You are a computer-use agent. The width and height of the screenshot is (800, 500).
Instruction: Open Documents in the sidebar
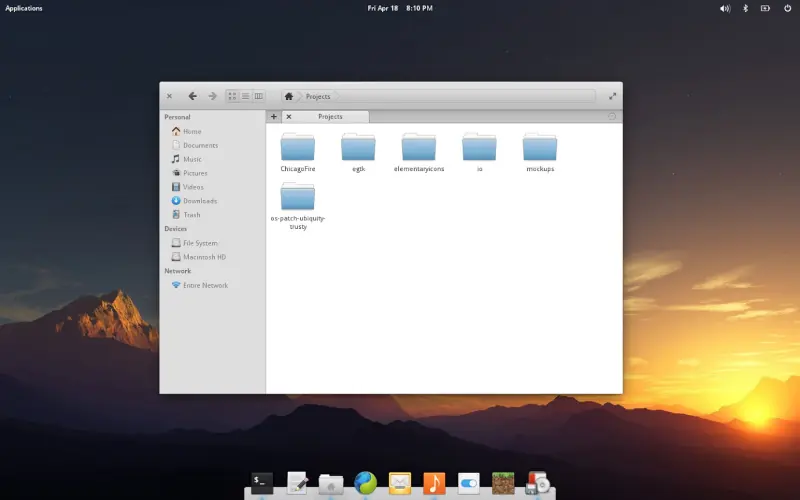pos(195,145)
